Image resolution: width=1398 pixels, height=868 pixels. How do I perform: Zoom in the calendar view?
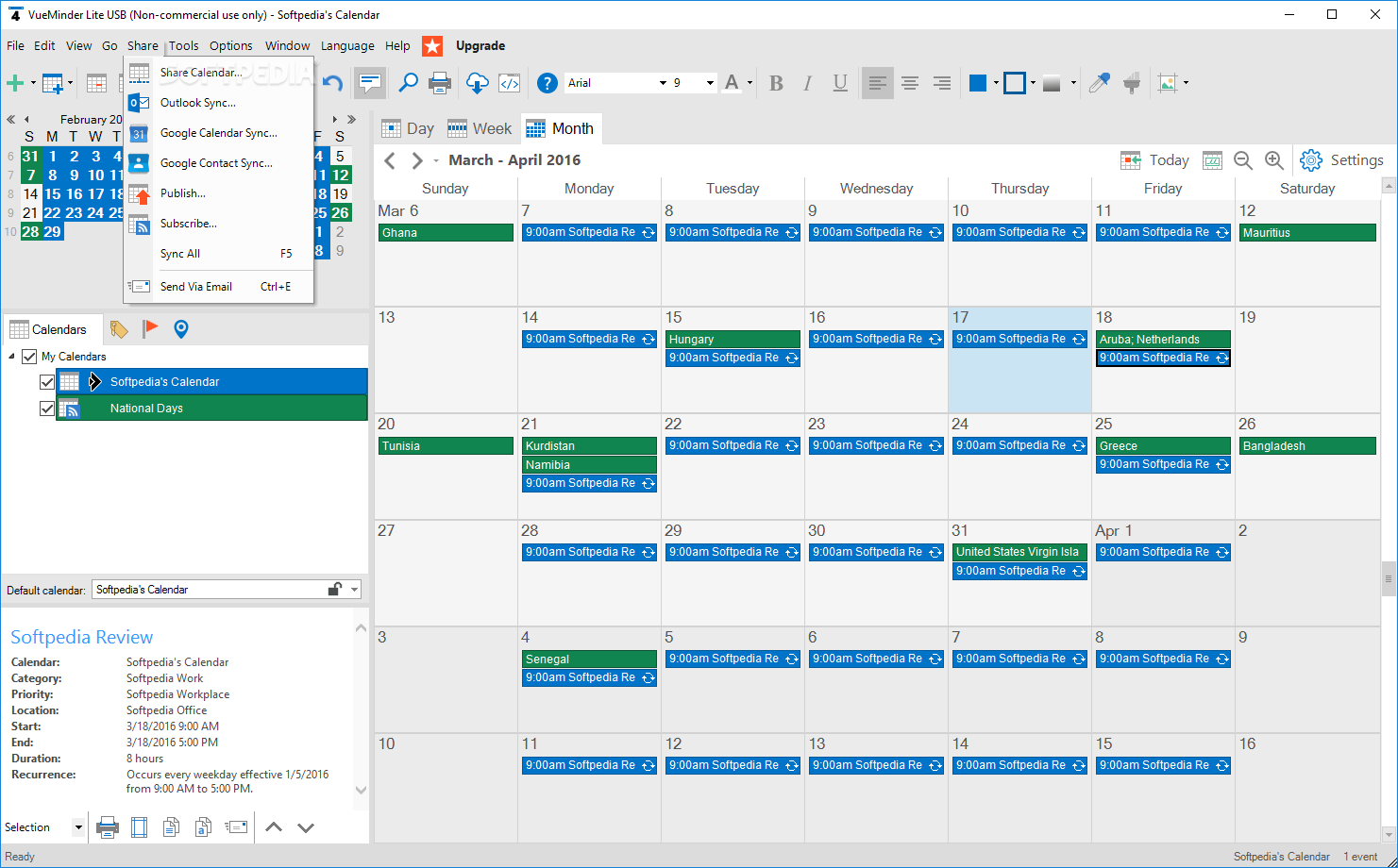1274,160
